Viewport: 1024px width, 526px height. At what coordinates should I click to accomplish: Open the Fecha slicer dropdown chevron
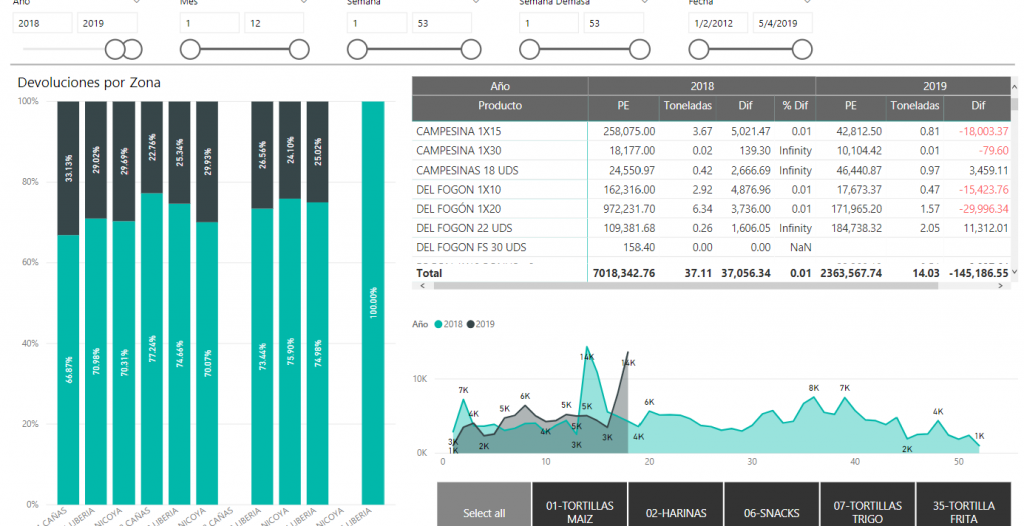(x=806, y=3)
